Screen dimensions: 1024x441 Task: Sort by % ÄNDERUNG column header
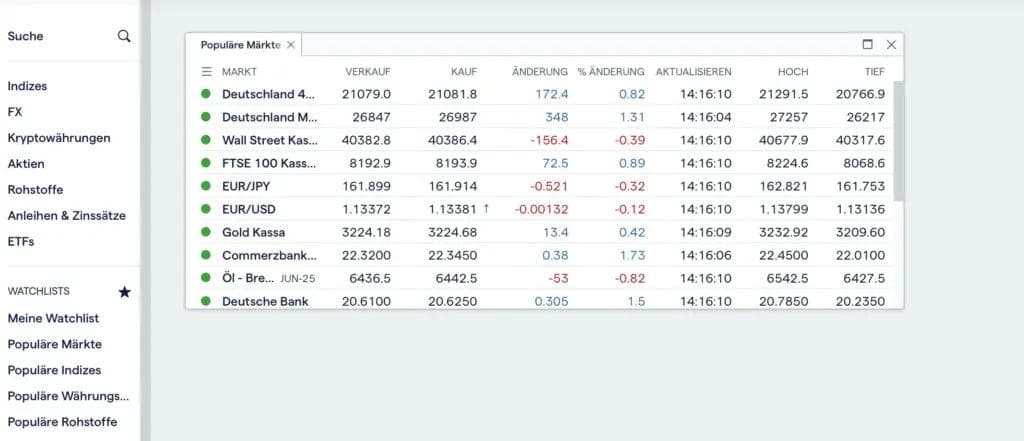pos(610,72)
